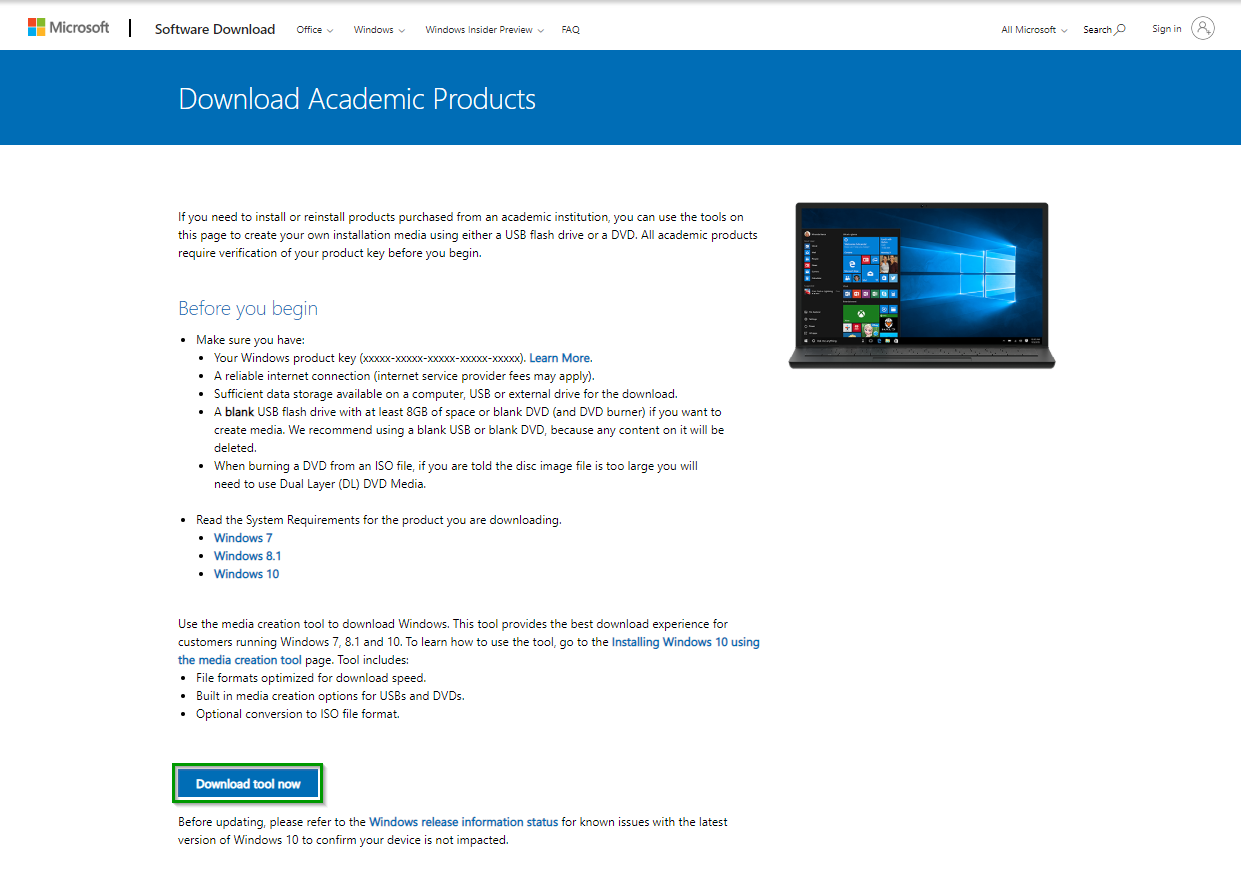Expand the All Microsoft menu
This screenshot has width=1241, height=869.
tap(1034, 30)
